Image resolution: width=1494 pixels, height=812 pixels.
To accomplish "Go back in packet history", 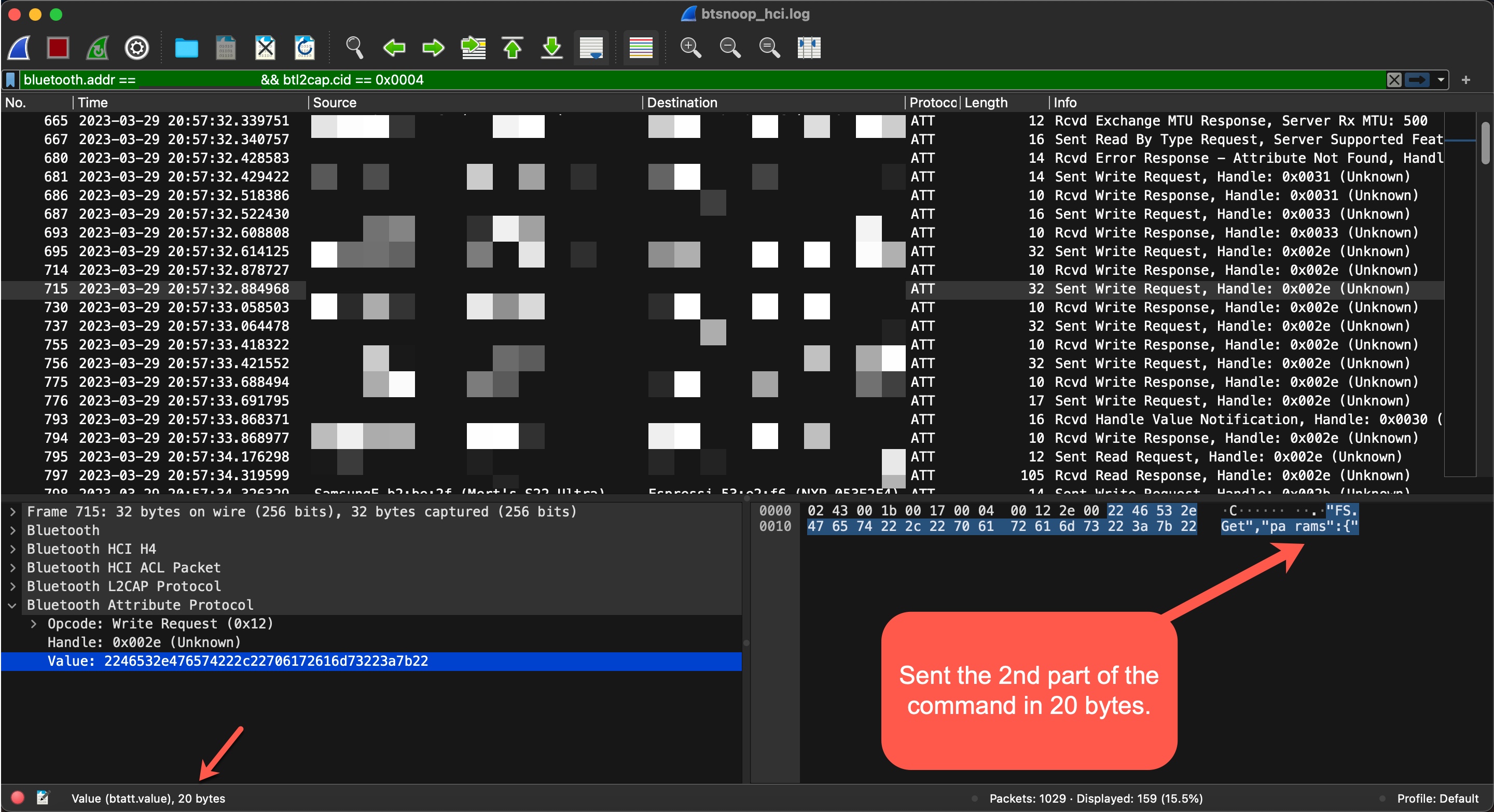I will (394, 48).
